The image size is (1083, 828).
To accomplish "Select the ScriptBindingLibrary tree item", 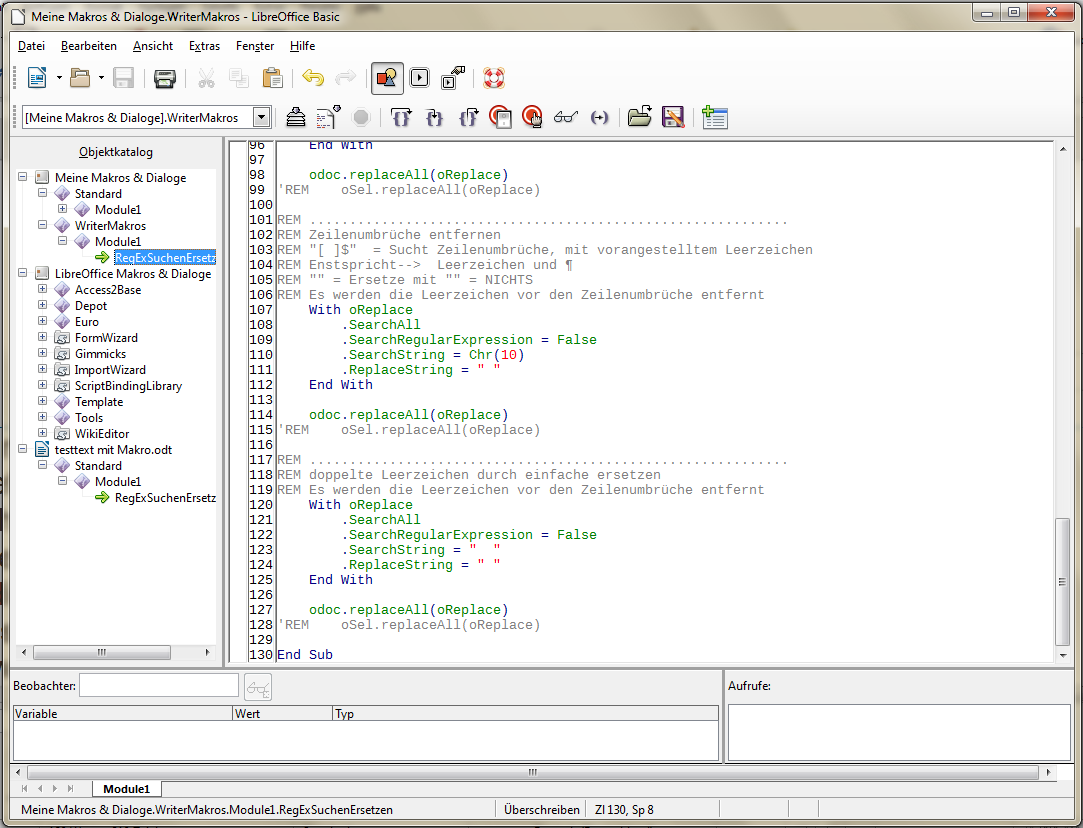I will tap(128, 385).
